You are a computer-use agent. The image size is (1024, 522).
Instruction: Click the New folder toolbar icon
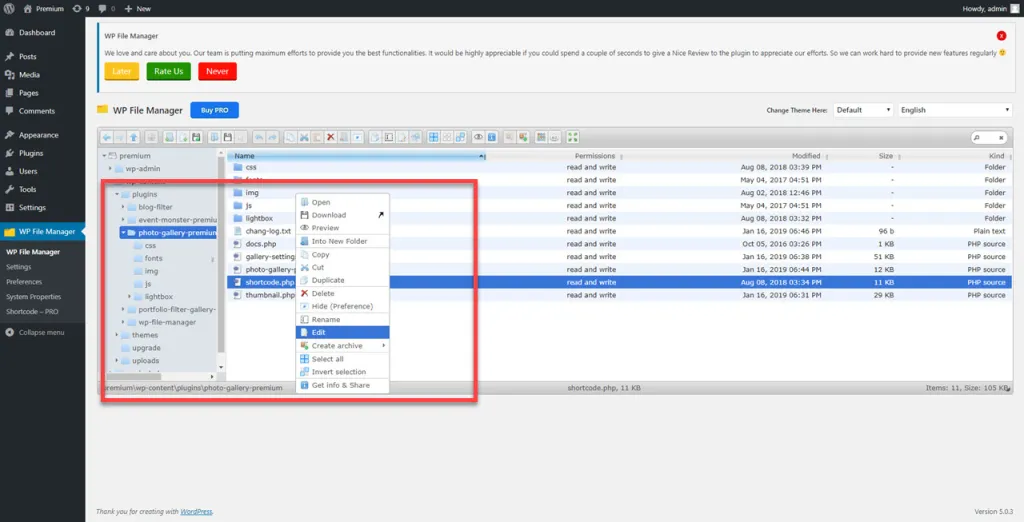[170, 137]
